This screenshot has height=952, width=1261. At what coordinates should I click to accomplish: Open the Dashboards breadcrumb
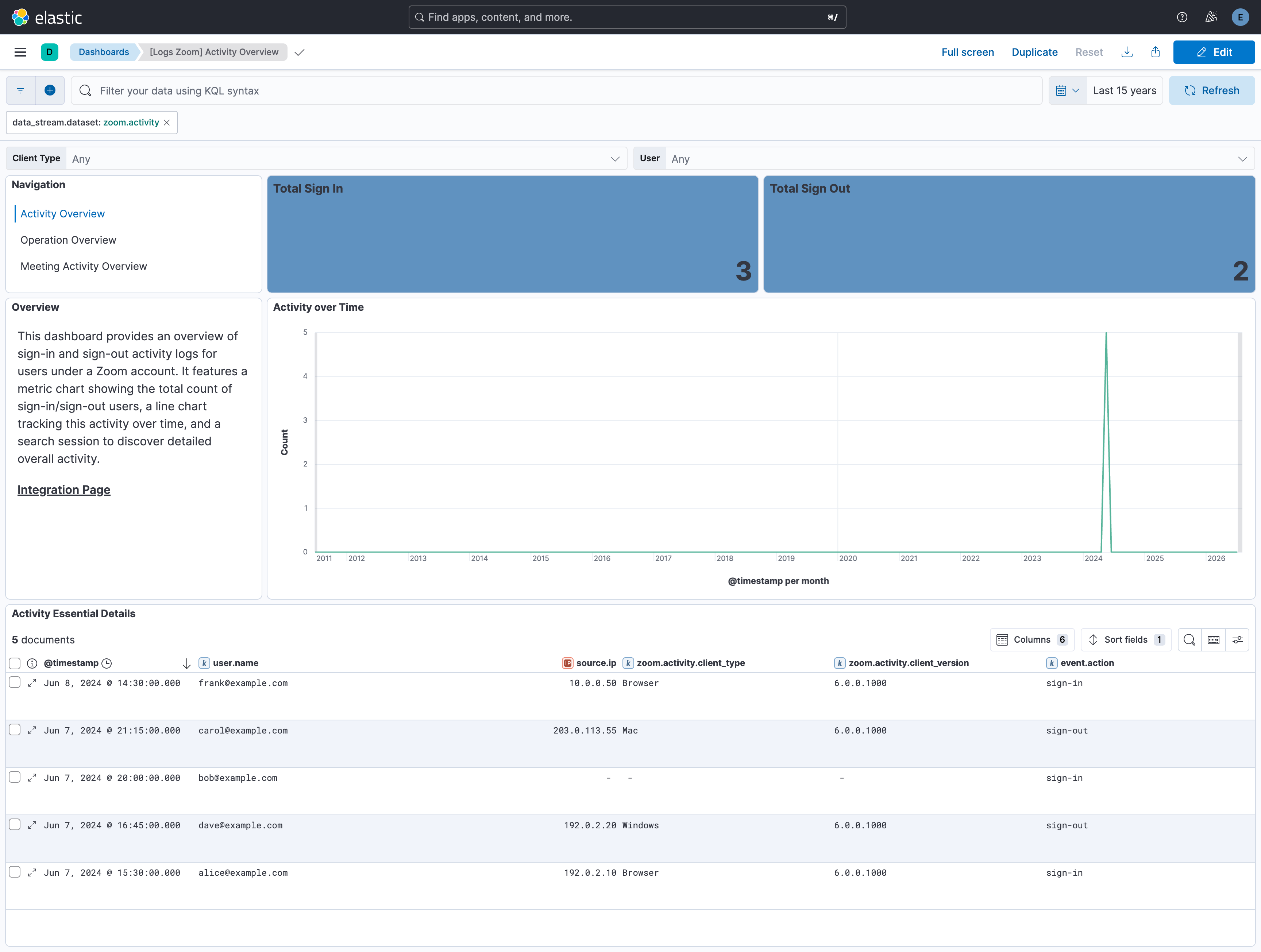pos(104,52)
